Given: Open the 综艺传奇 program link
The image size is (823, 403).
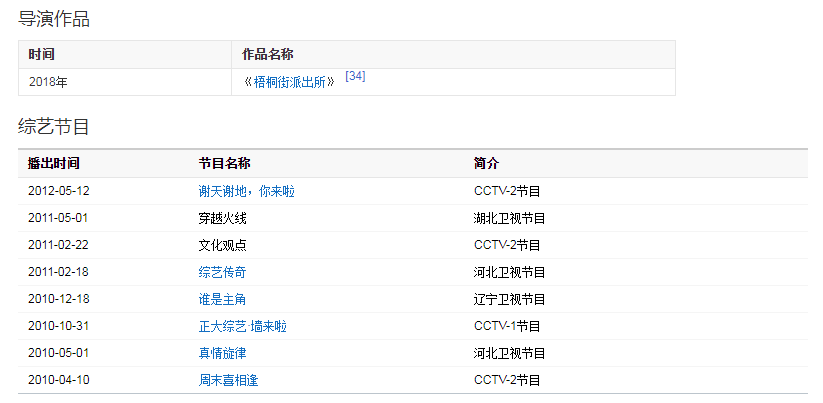Looking at the screenshot, I should coord(222,272).
